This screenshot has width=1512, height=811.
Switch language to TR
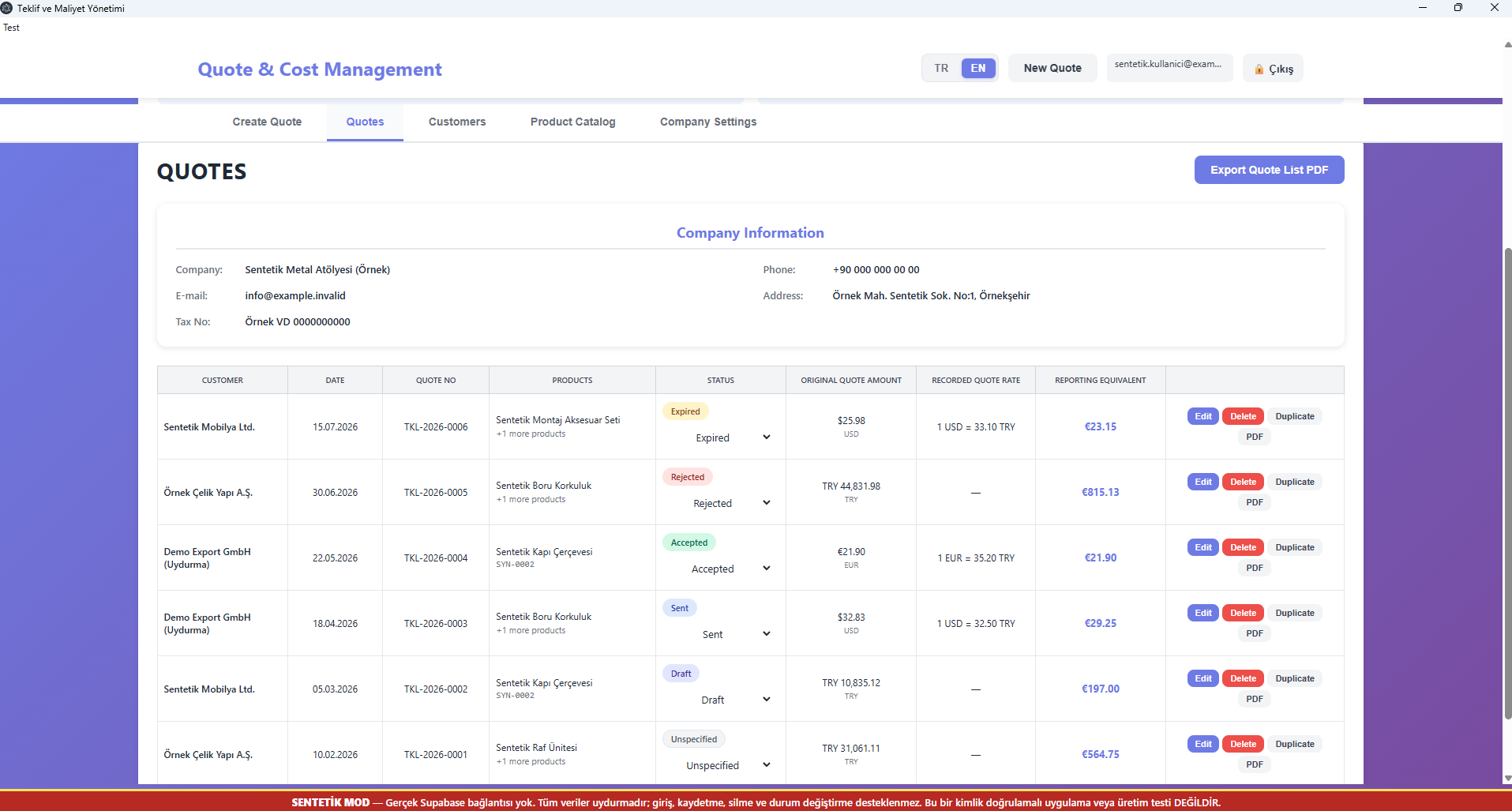click(x=941, y=68)
